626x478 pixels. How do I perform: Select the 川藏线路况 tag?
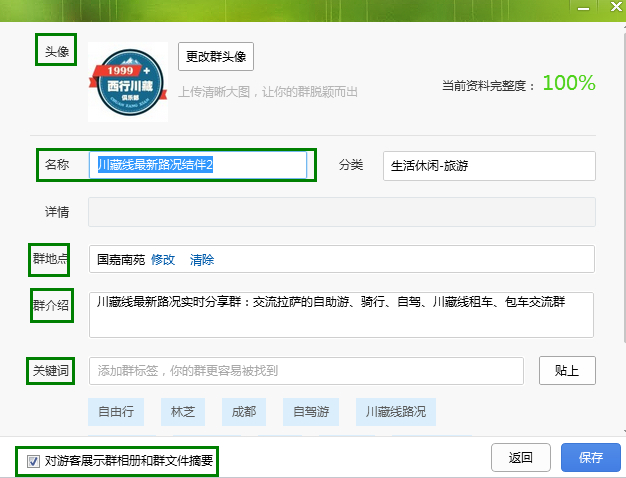(395, 411)
